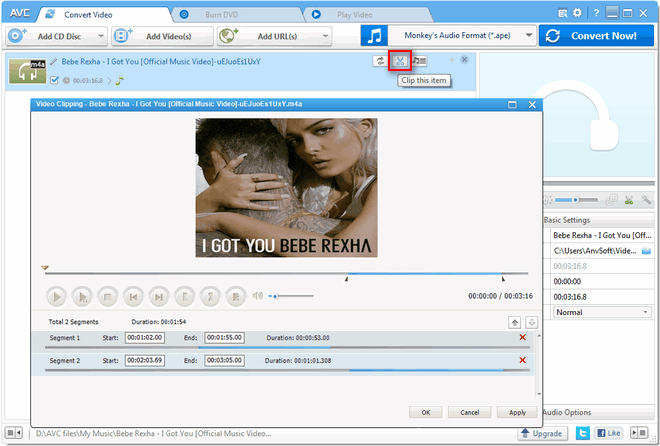Toggle the checkbox for the Bebe Rexha file
Screen dimensions: 660x446
point(54,80)
